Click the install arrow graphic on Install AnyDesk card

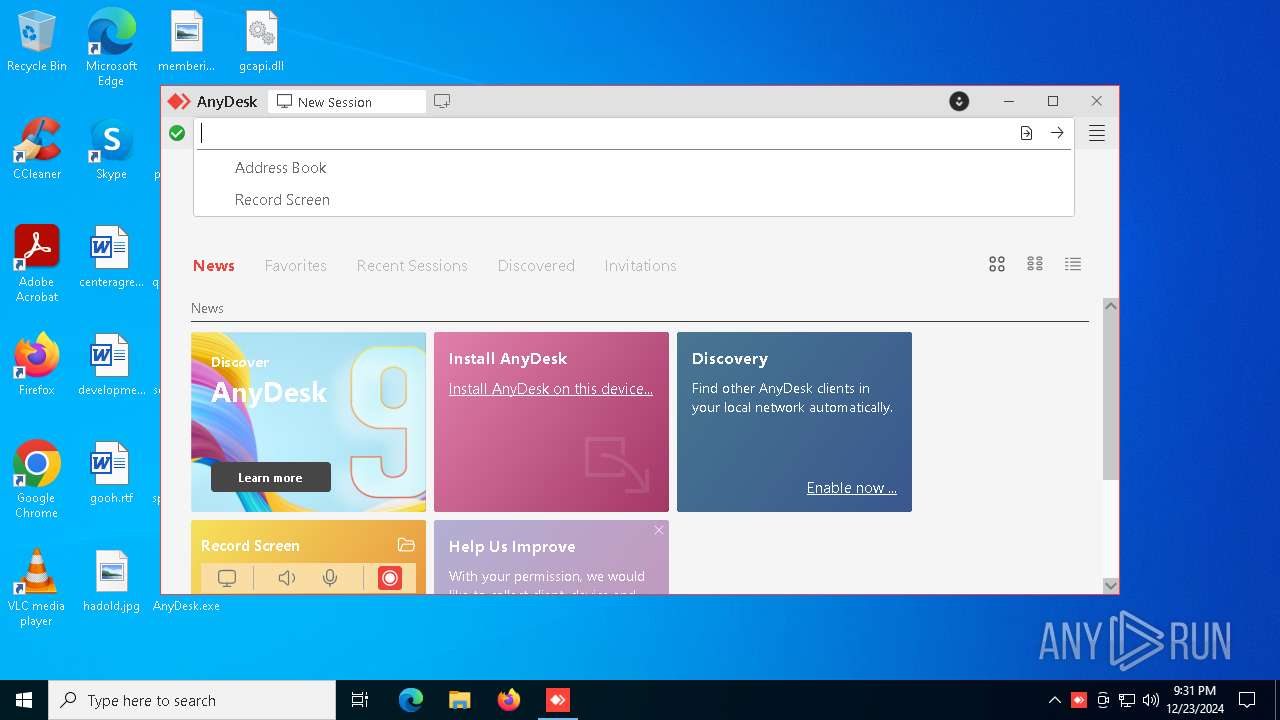click(617, 464)
